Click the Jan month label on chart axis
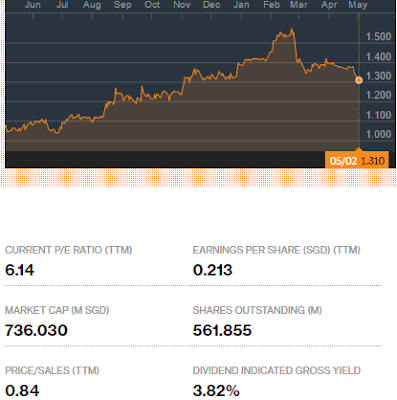 [x=241, y=5]
